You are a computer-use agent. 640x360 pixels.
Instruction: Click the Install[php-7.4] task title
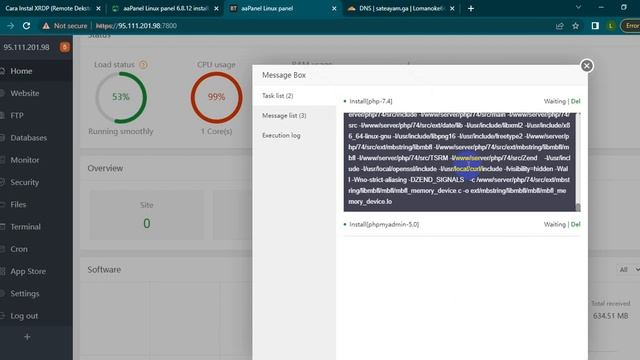[371, 101]
